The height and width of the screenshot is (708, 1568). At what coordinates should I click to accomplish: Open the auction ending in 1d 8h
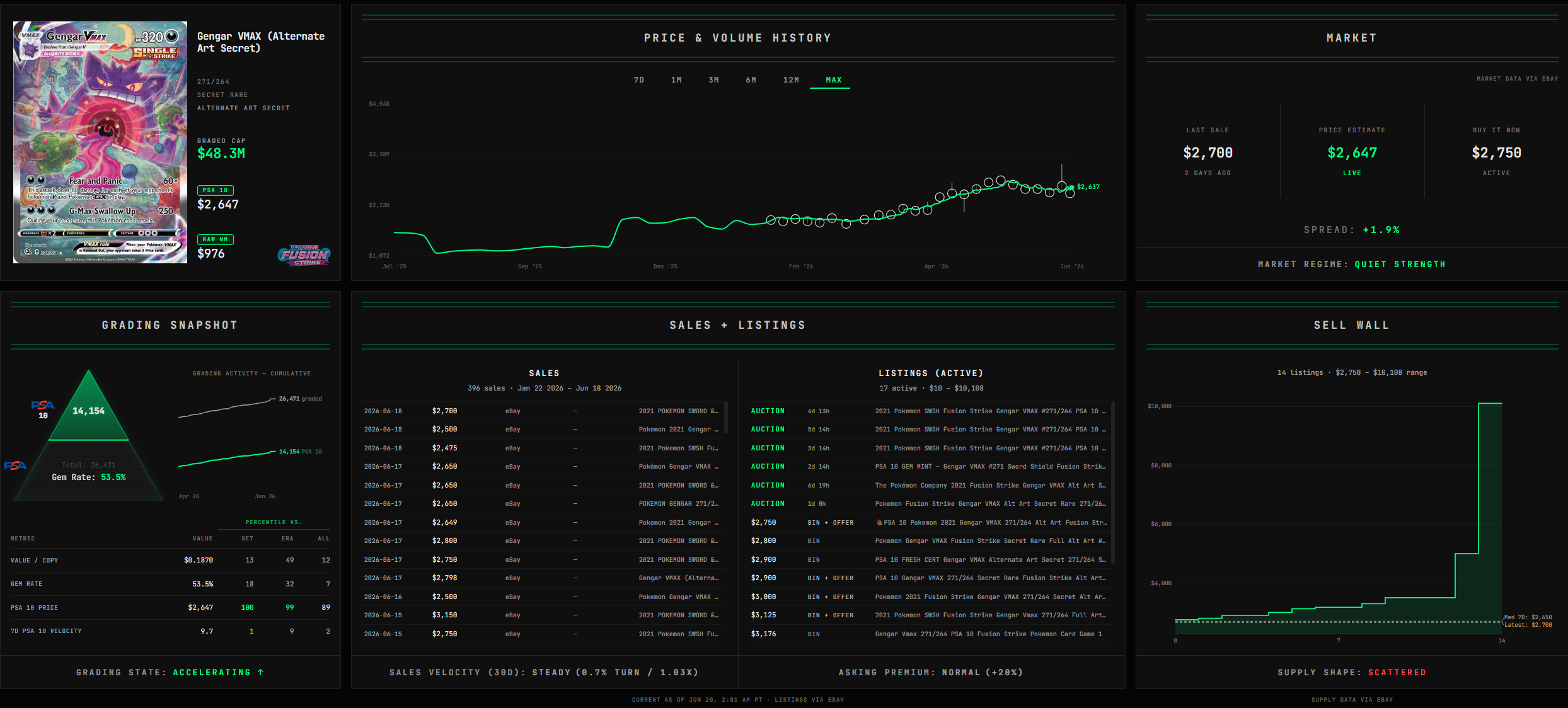(x=928, y=504)
